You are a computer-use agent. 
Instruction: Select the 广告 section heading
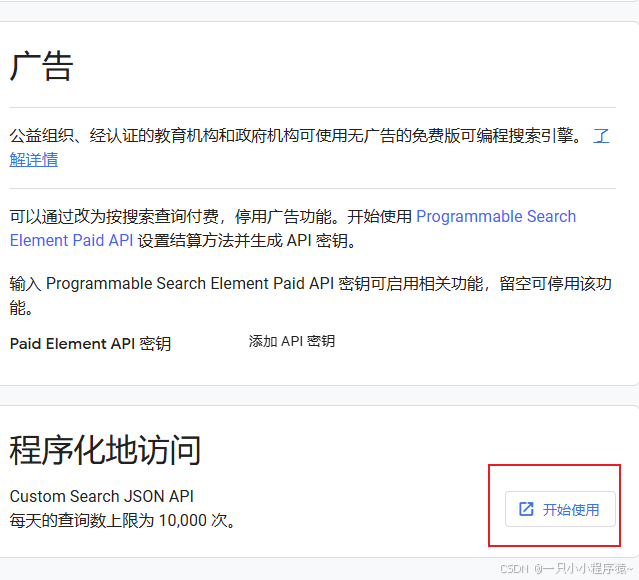pos(41,66)
